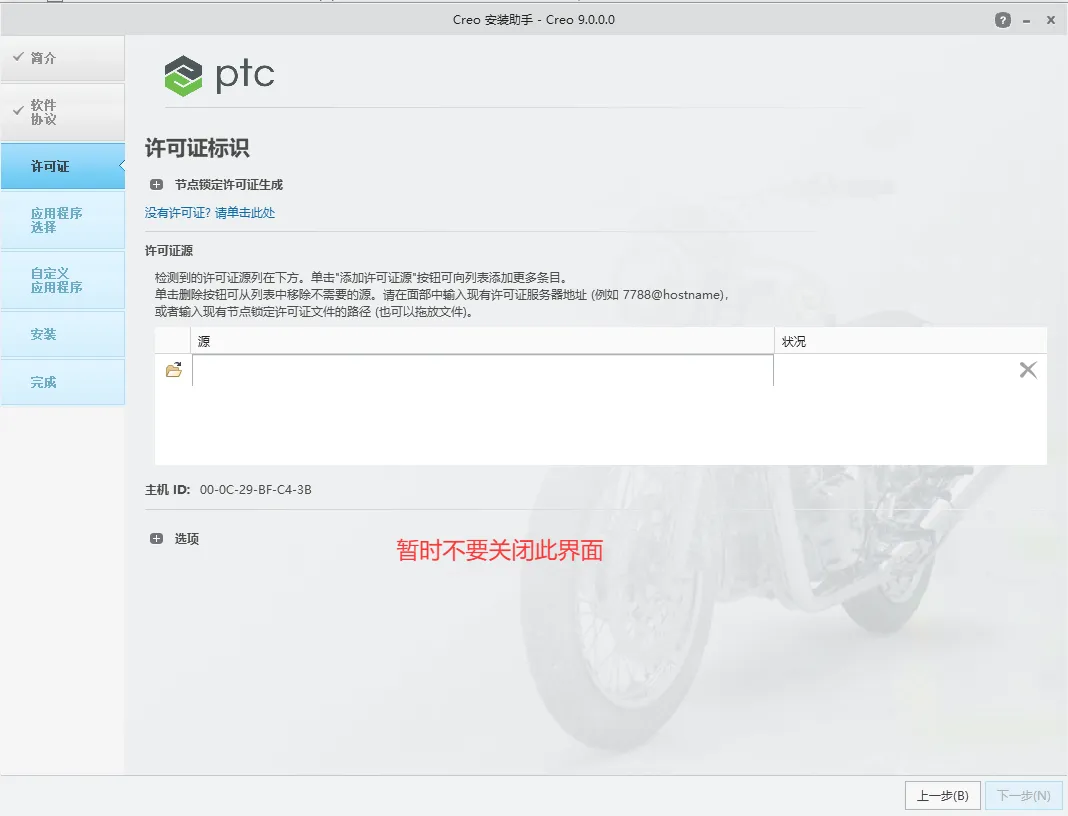Go to 自定义应用程序 step
Image resolution: width=1068 pixels, height=816 pixels.
coord(63,280)
